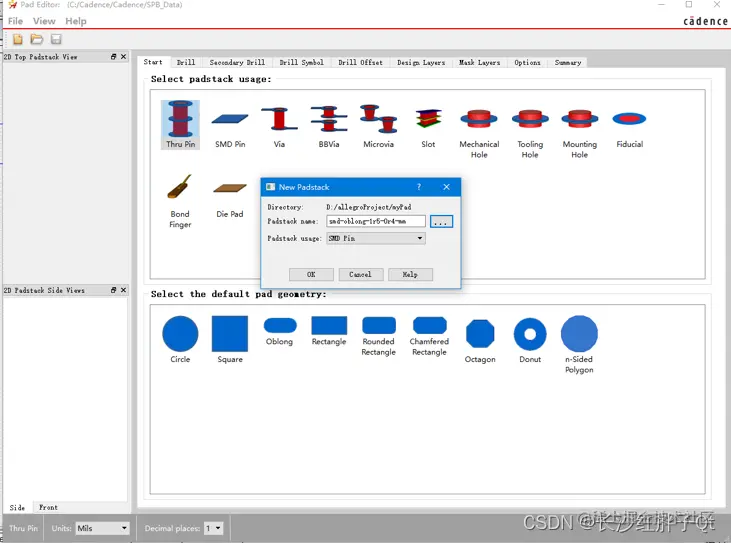Click the Open padstack toolbar icon
This screenshot has width=731, height=543.
[37, 39]
